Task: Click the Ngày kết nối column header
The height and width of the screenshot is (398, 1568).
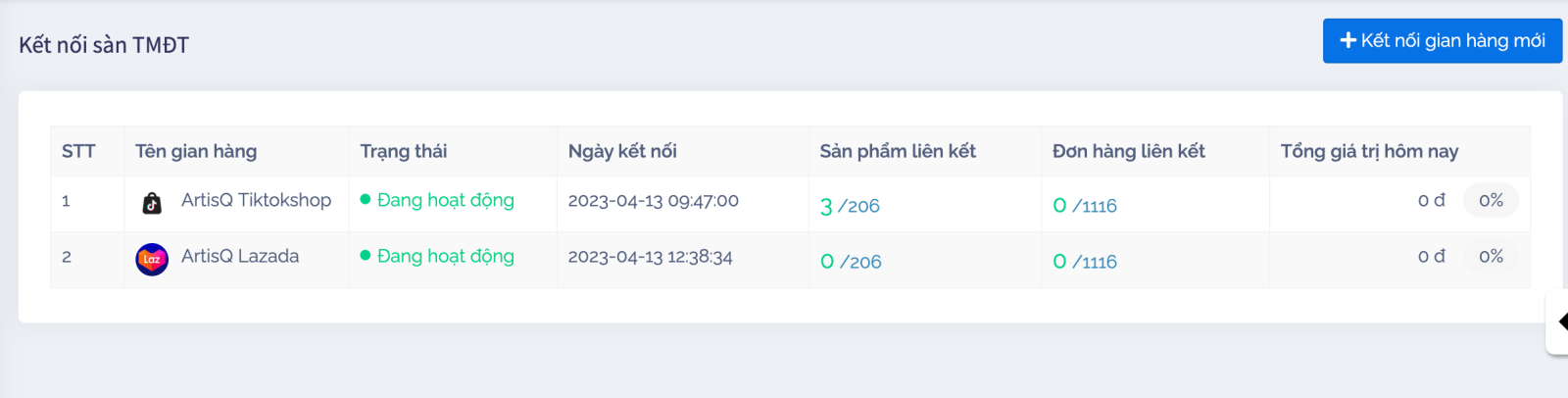Action: point(622,151)
